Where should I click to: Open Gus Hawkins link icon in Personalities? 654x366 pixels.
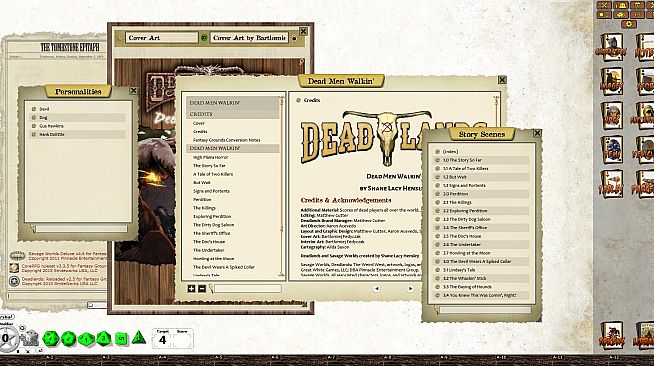(34, 126)
